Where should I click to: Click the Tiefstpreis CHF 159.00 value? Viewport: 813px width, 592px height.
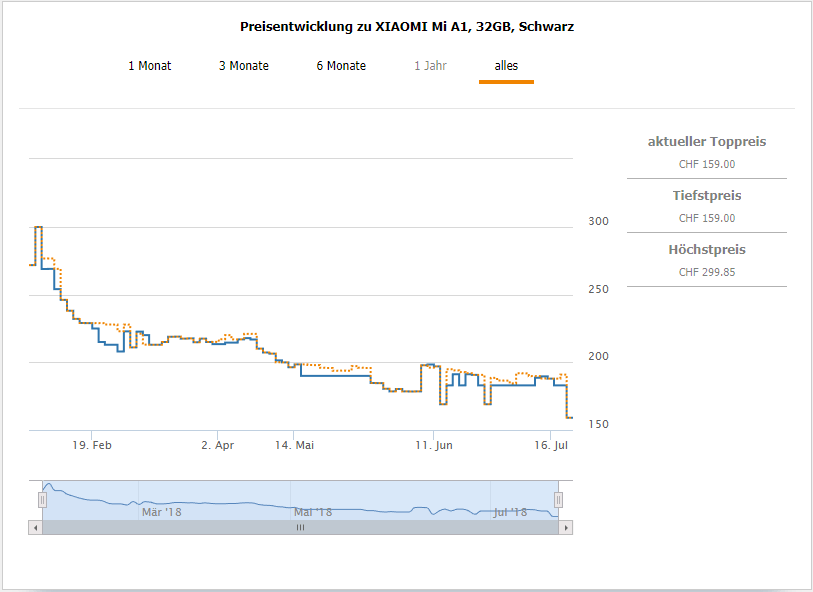(707, 218)
